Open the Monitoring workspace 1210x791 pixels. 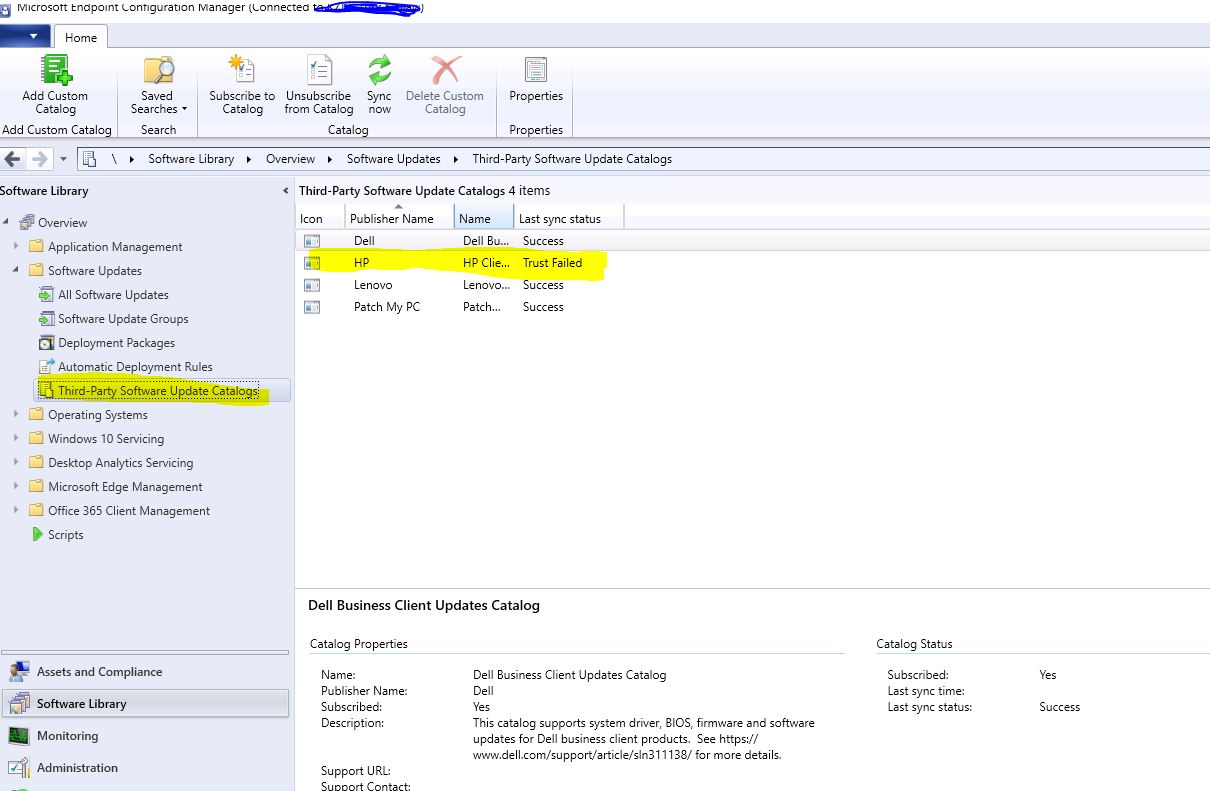point(145,736)
